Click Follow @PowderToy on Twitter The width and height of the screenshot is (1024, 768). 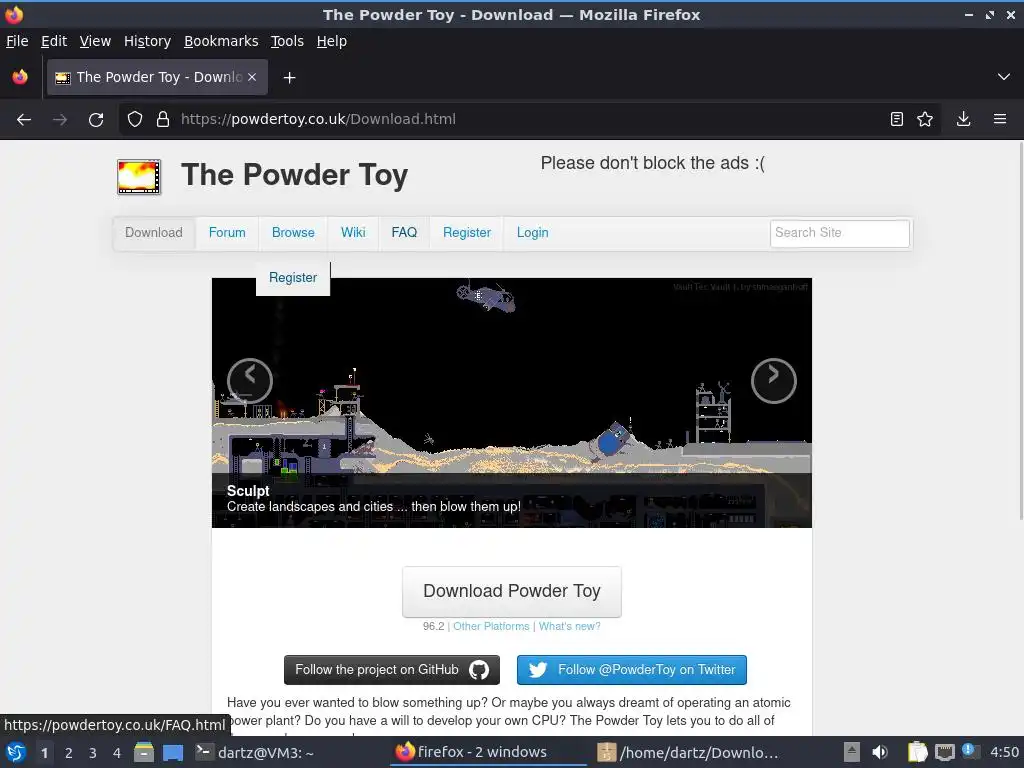[632, 670]
